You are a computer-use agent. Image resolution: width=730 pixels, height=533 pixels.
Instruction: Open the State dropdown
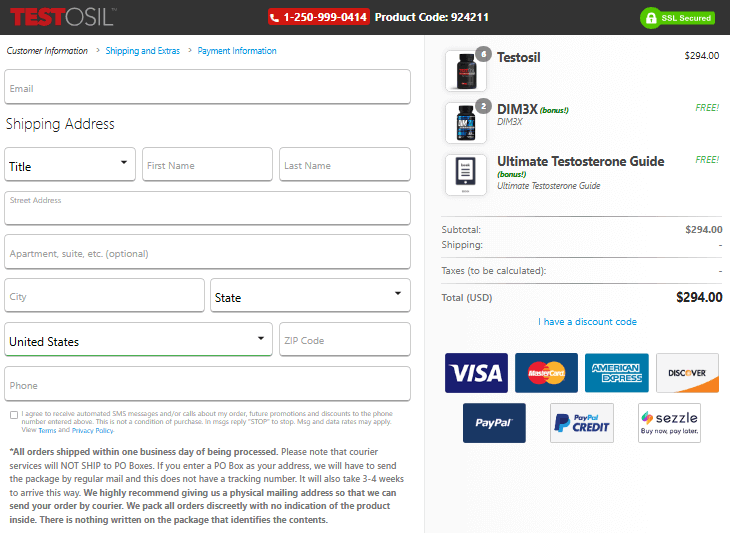310,295
